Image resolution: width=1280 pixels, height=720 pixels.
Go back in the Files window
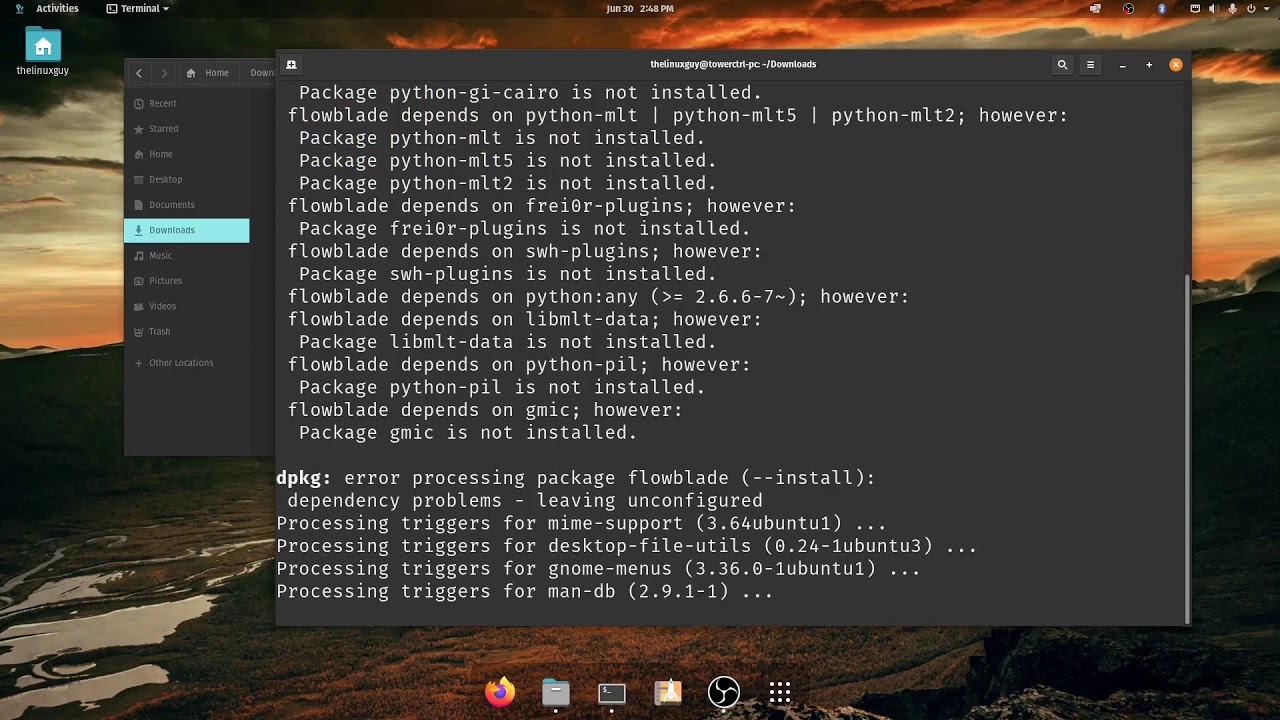[139, 73]
